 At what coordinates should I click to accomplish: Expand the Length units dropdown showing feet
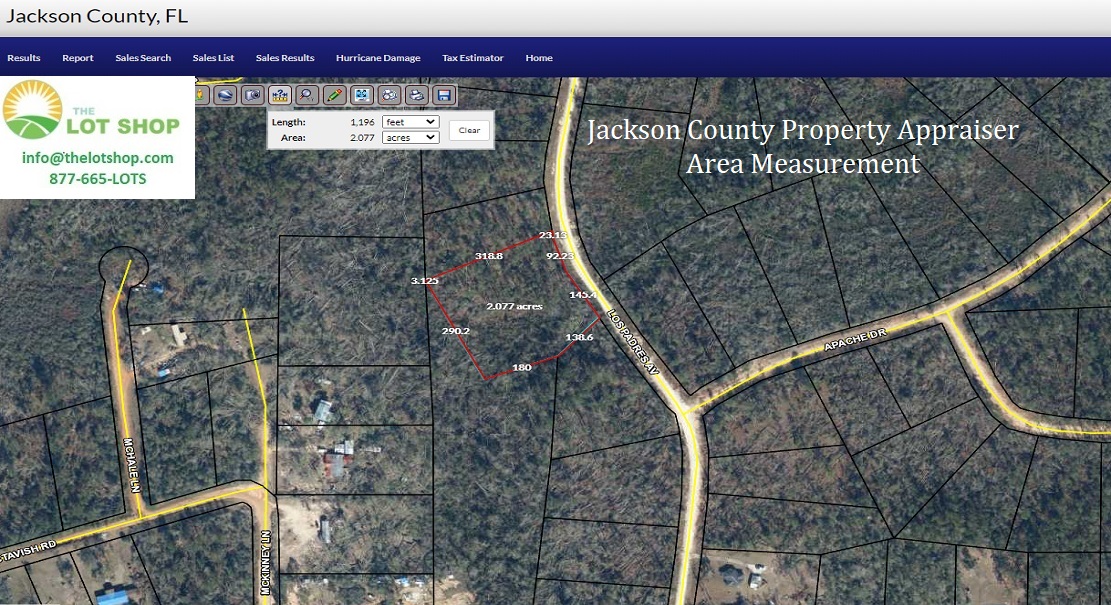tap(410, 122)
